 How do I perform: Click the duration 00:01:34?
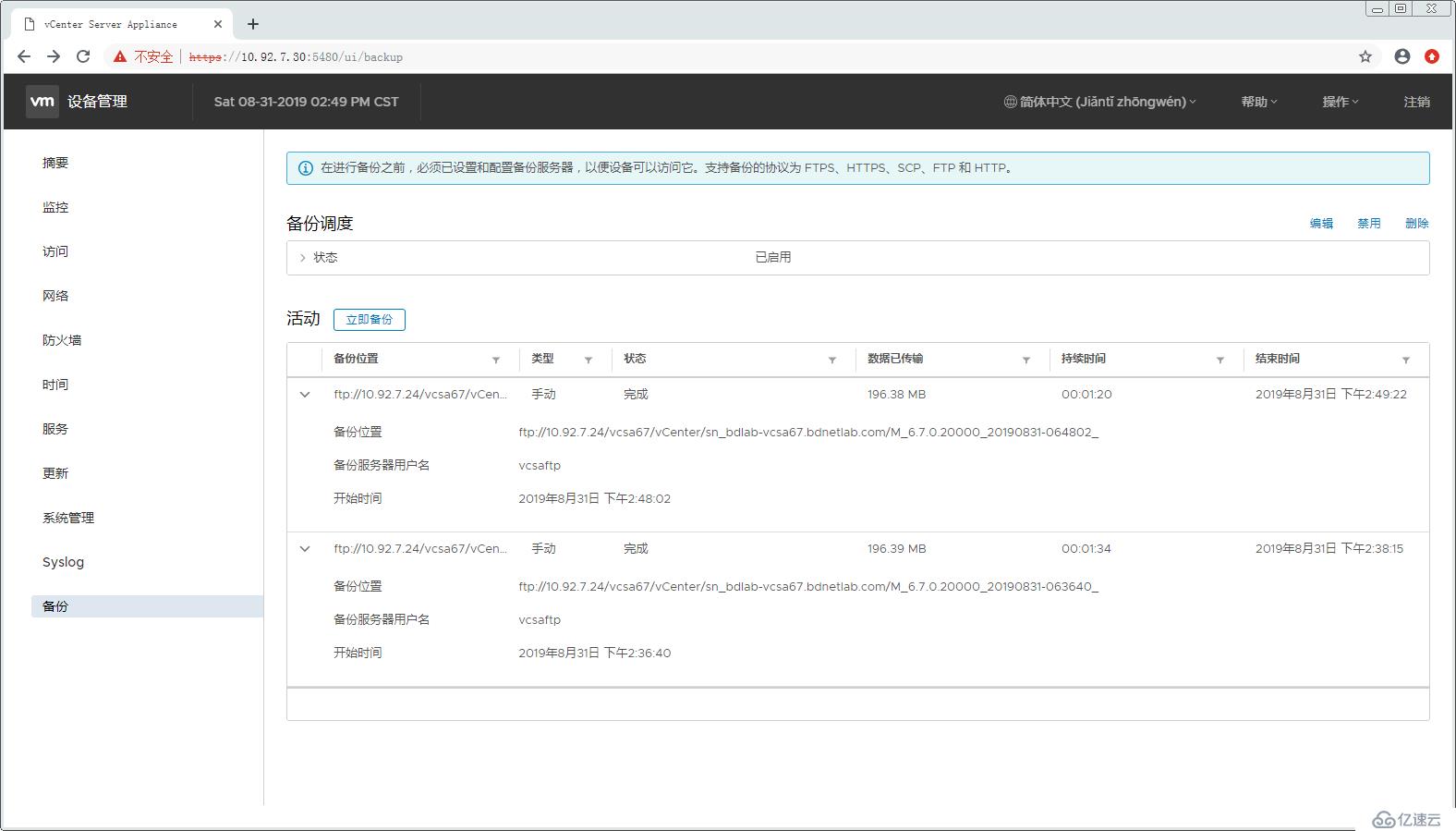1086,549
